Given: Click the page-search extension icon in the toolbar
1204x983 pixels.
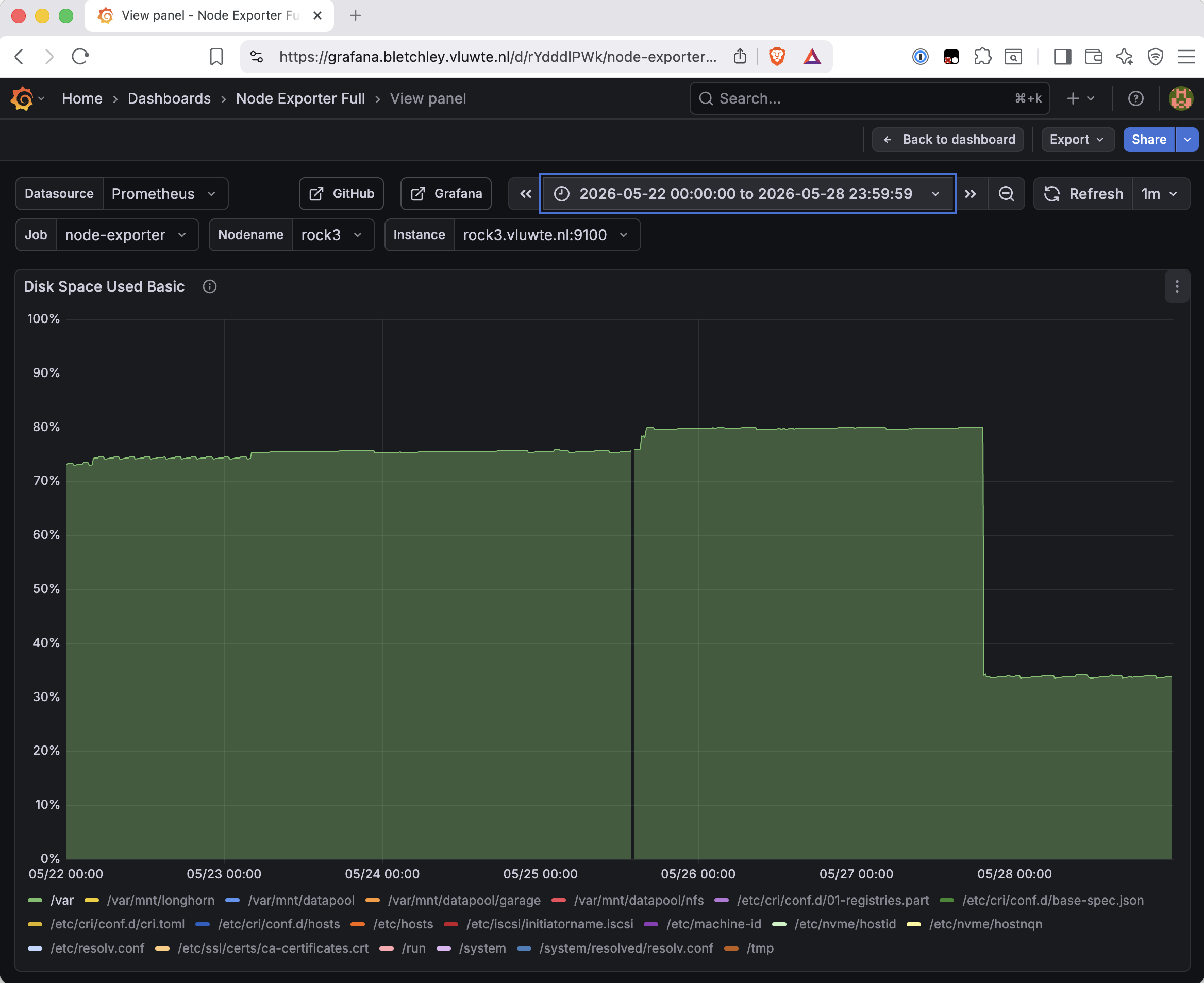Looking at the screenshot, I should coord(1013,57).
